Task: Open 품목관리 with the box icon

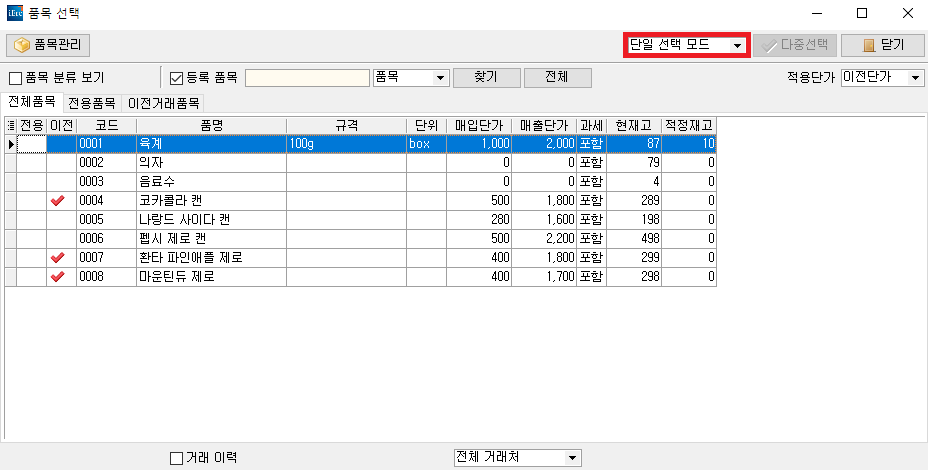Action: (x=49, y=45)
